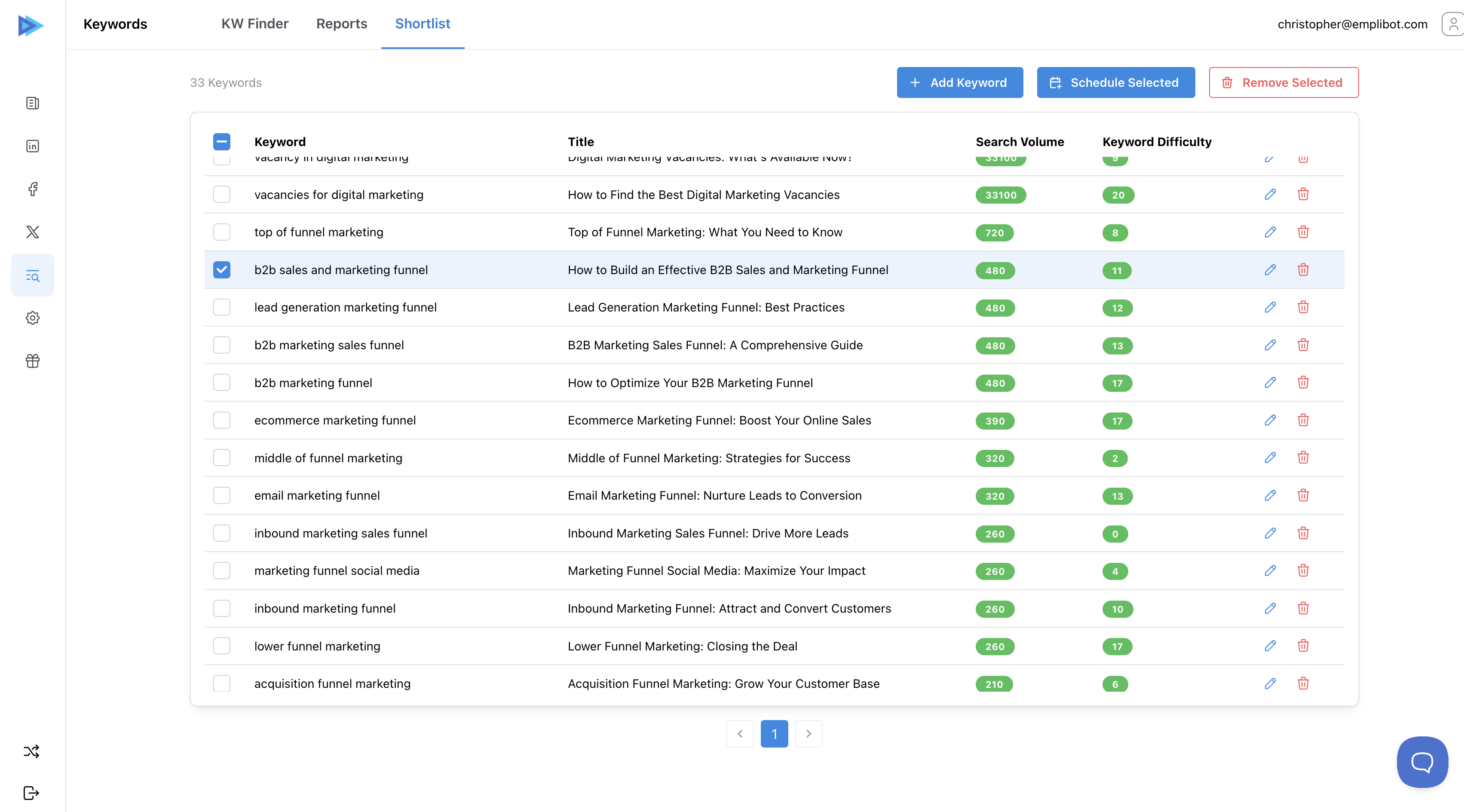Image resolution: width=1464 pixels, height=812 pixels.
Task: Uncheck the 'b2b sales and marketing funnel' row
Action: [222, 270]
